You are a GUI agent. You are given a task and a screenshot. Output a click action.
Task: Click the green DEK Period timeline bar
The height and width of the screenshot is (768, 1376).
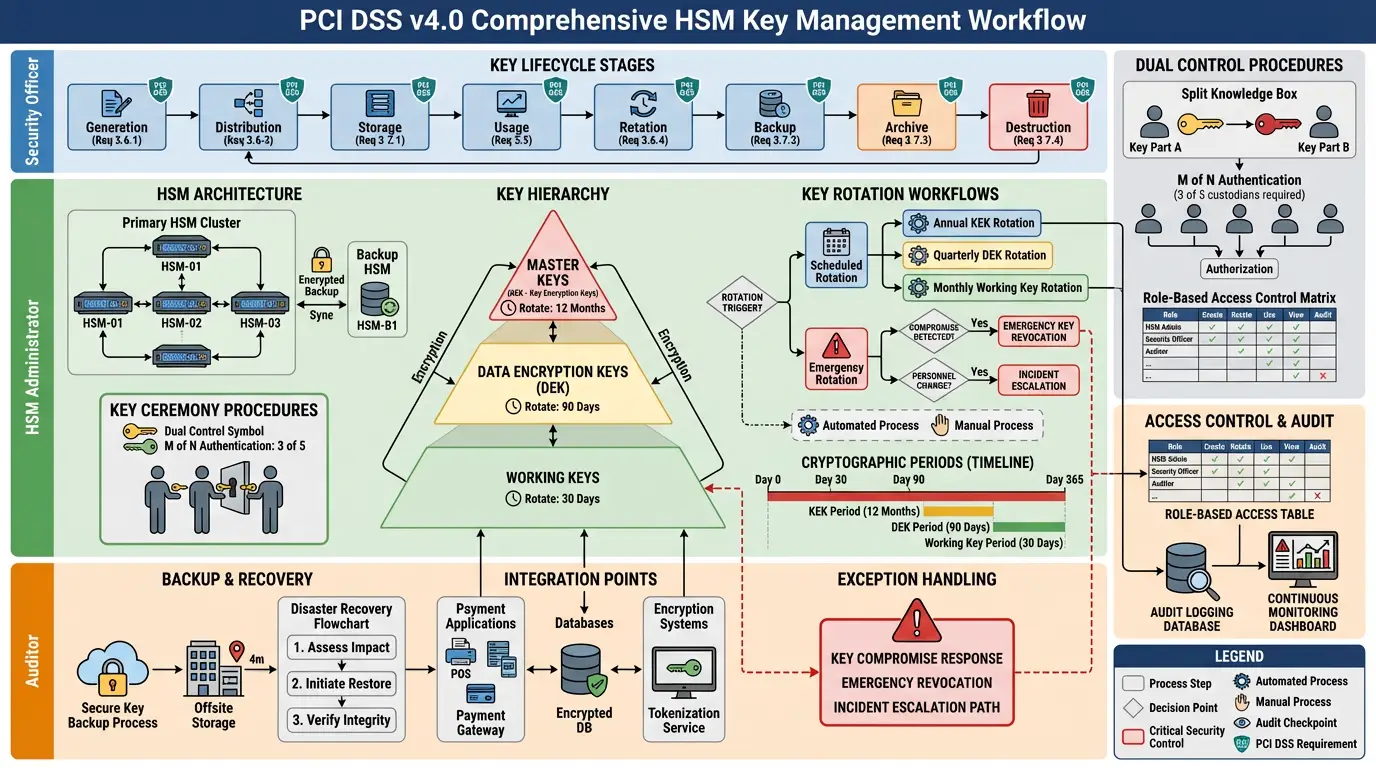pos(1029,527)
